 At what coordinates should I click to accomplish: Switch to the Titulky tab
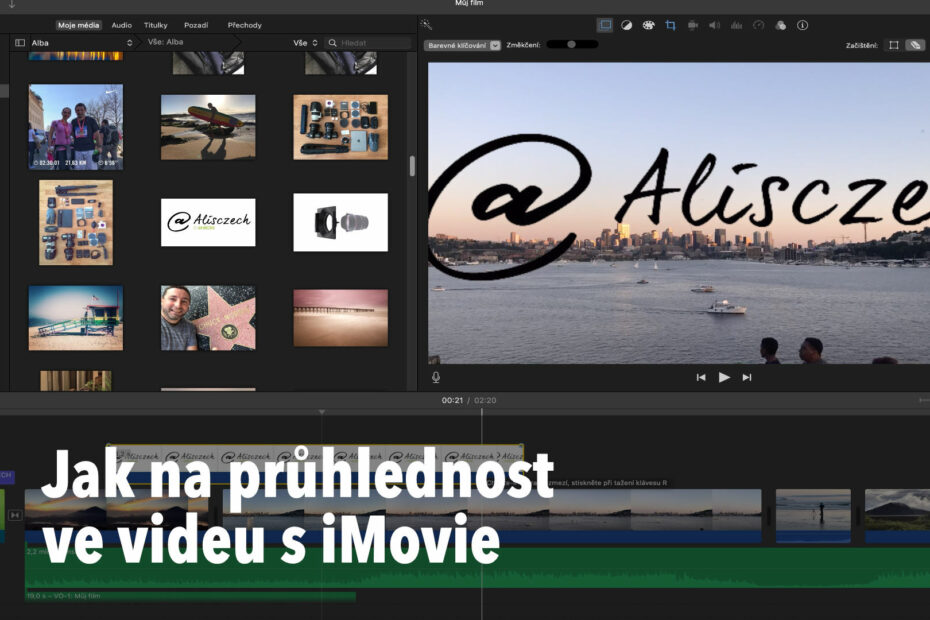[155, 25]
